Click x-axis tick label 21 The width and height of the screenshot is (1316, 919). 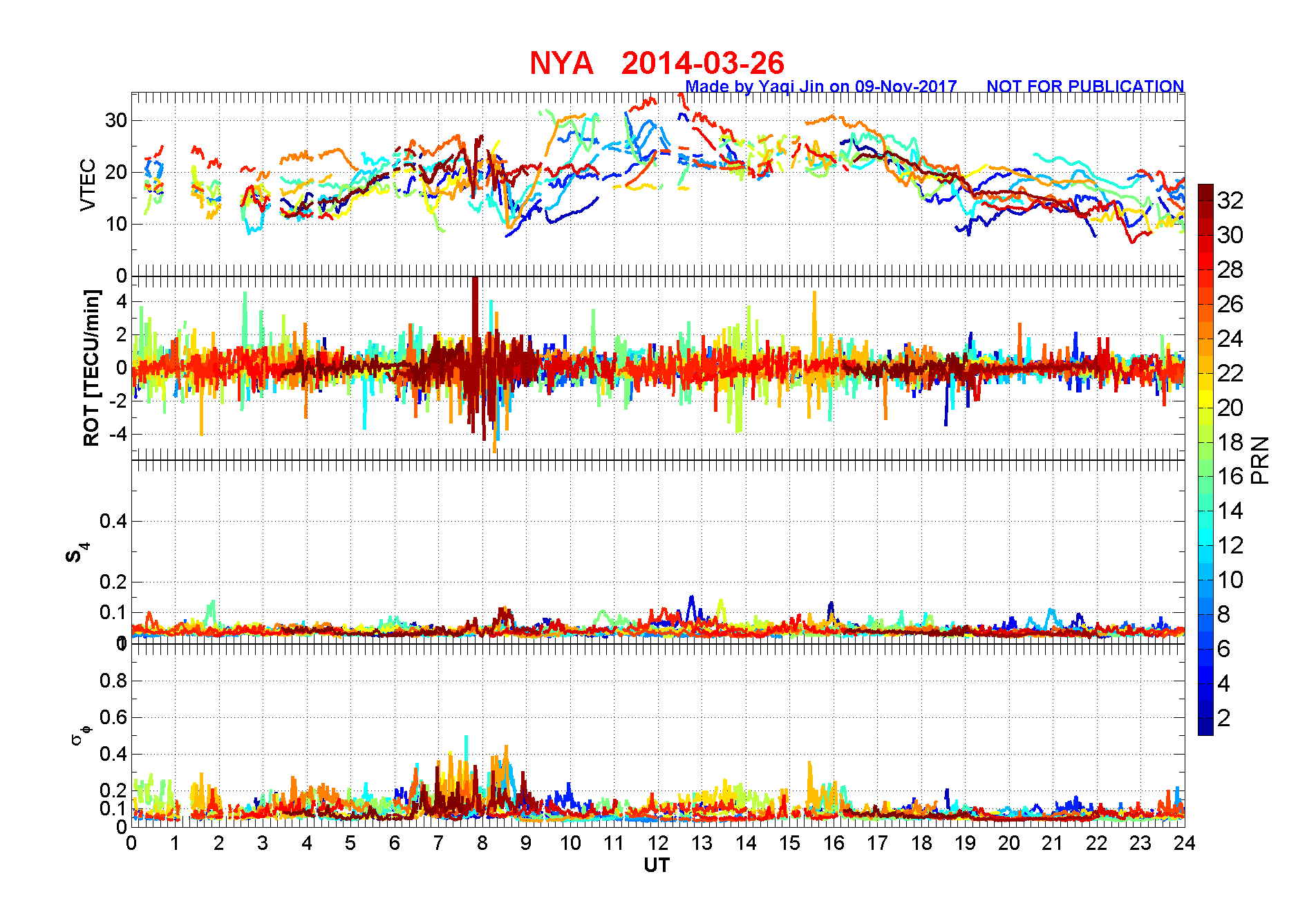(x=1053, y=843)
